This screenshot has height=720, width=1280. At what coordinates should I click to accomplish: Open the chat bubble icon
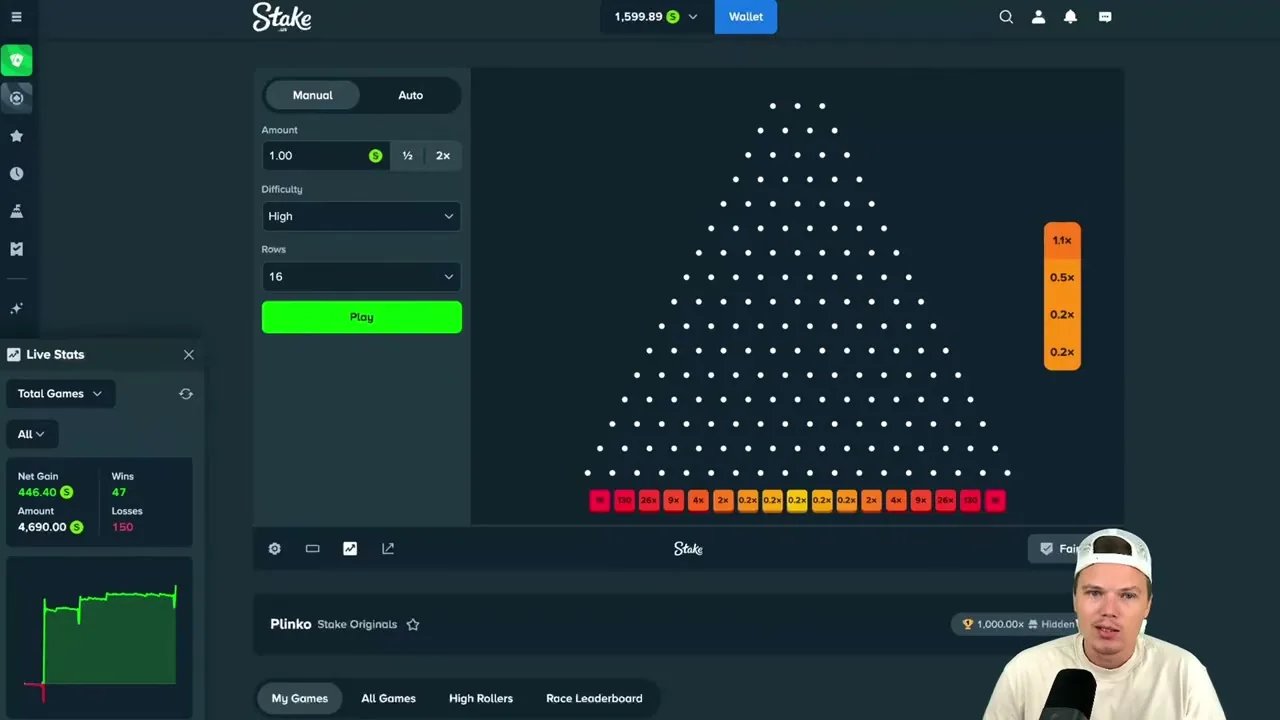(x=1105, y=17)
